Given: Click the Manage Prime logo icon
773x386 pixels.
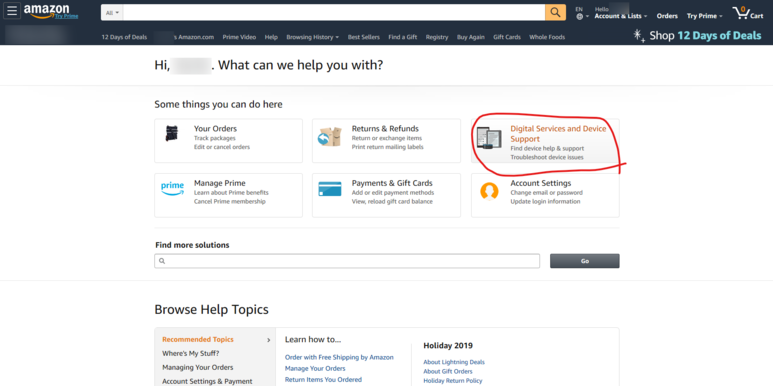Looking at the screenshot, I should [x=173, y=189].
